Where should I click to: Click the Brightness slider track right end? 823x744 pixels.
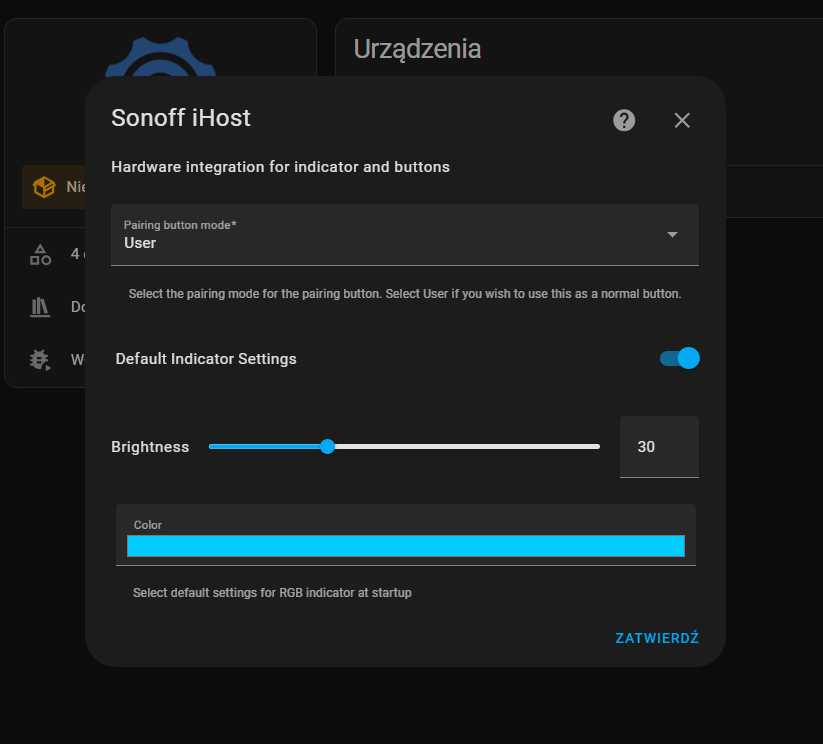[x=596, y=446]
